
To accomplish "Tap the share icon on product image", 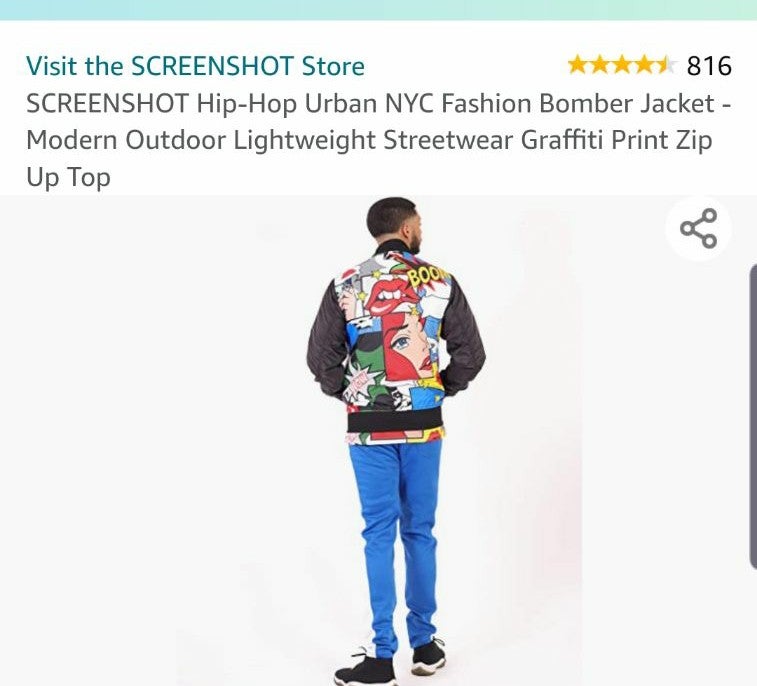I will 699,228.
